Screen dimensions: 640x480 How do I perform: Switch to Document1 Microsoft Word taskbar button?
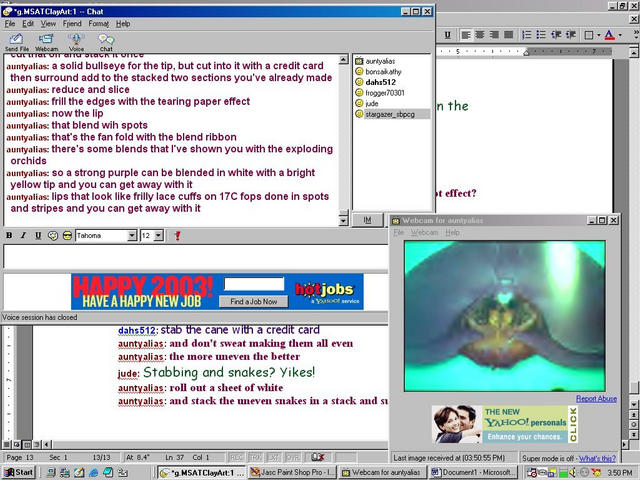pos(474,473)
